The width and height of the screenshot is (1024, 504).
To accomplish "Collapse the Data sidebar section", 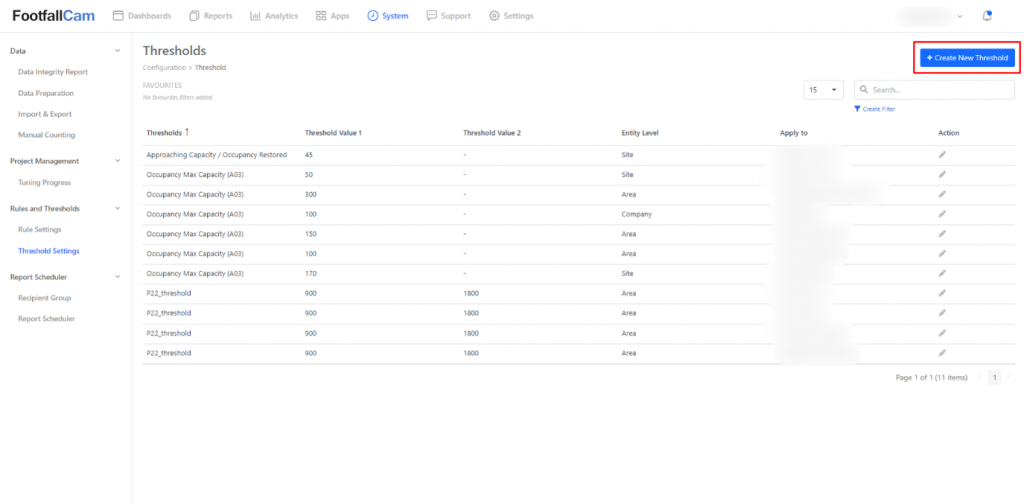I will [117, 51].
